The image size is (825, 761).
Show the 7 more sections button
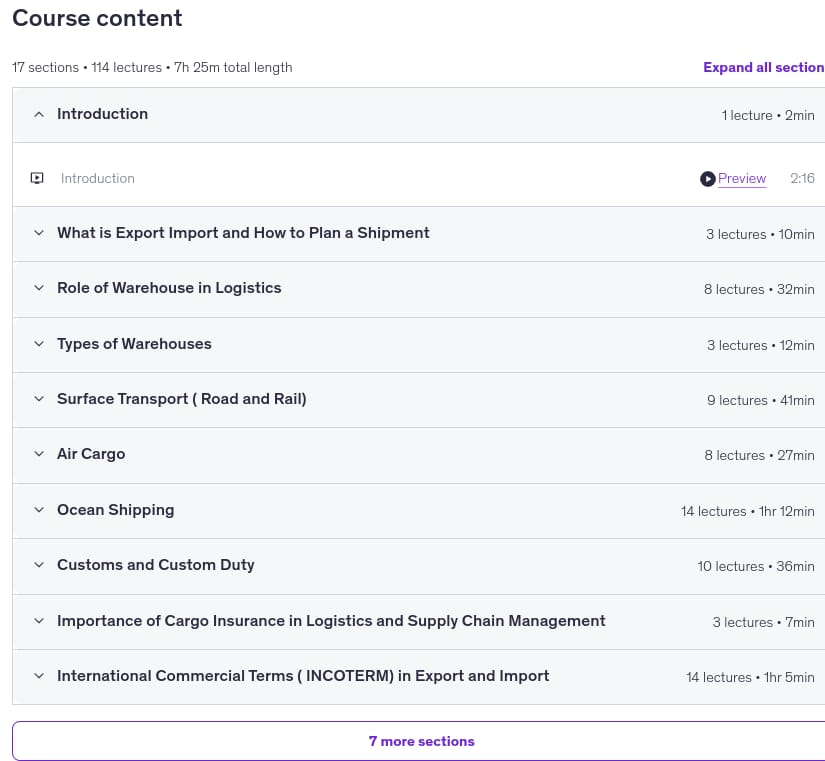pyautogui.click(x=421, y=741)
